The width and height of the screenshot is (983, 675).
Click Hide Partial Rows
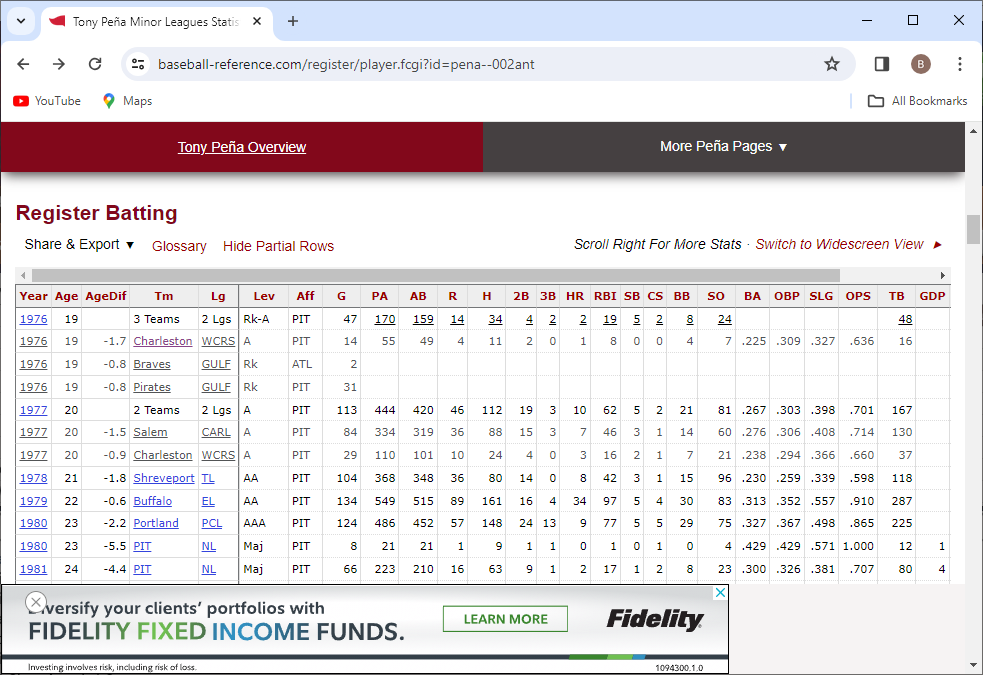tap(278, 246)
